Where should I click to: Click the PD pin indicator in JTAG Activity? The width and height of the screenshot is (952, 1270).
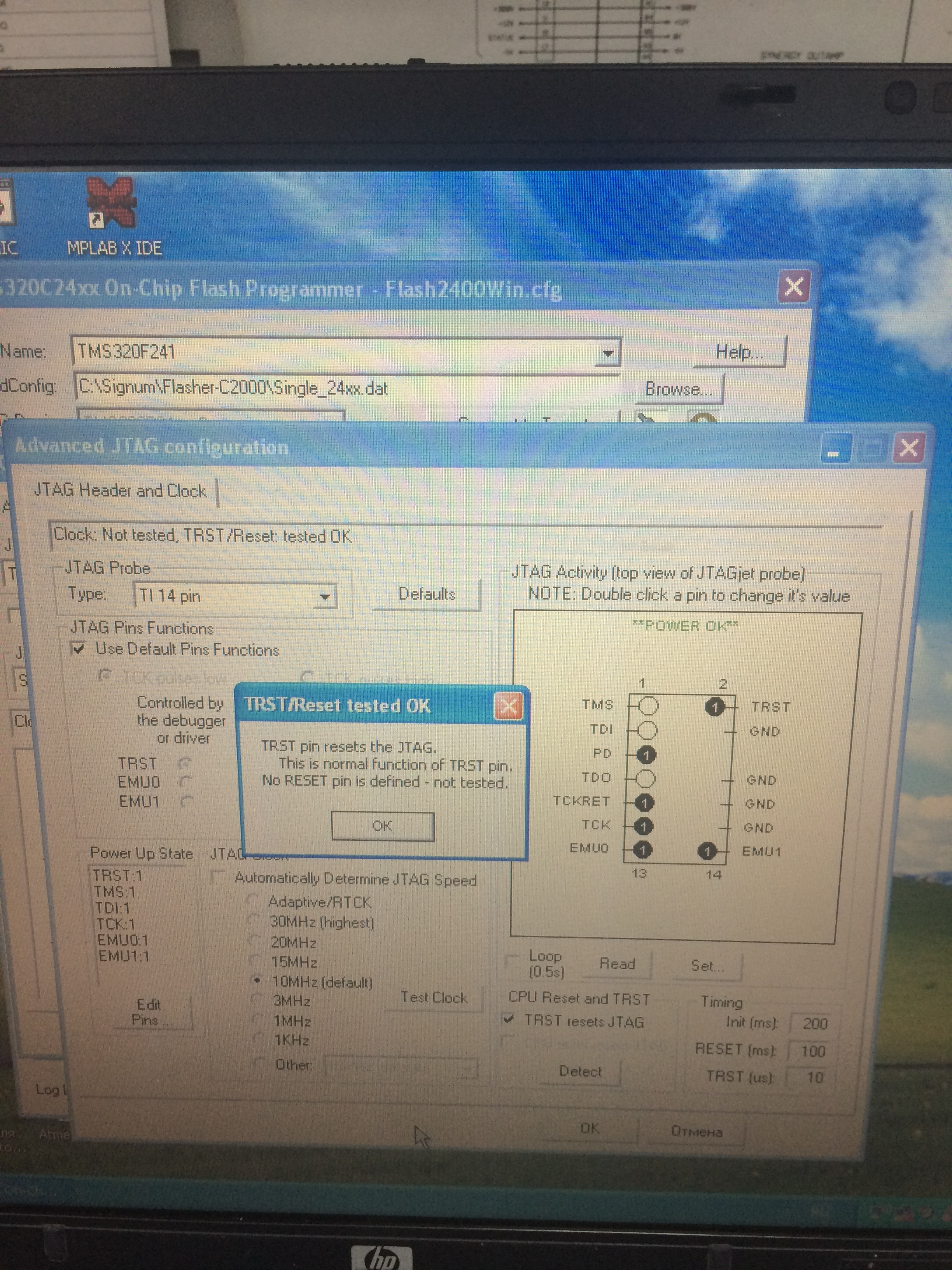pos(646,754)
